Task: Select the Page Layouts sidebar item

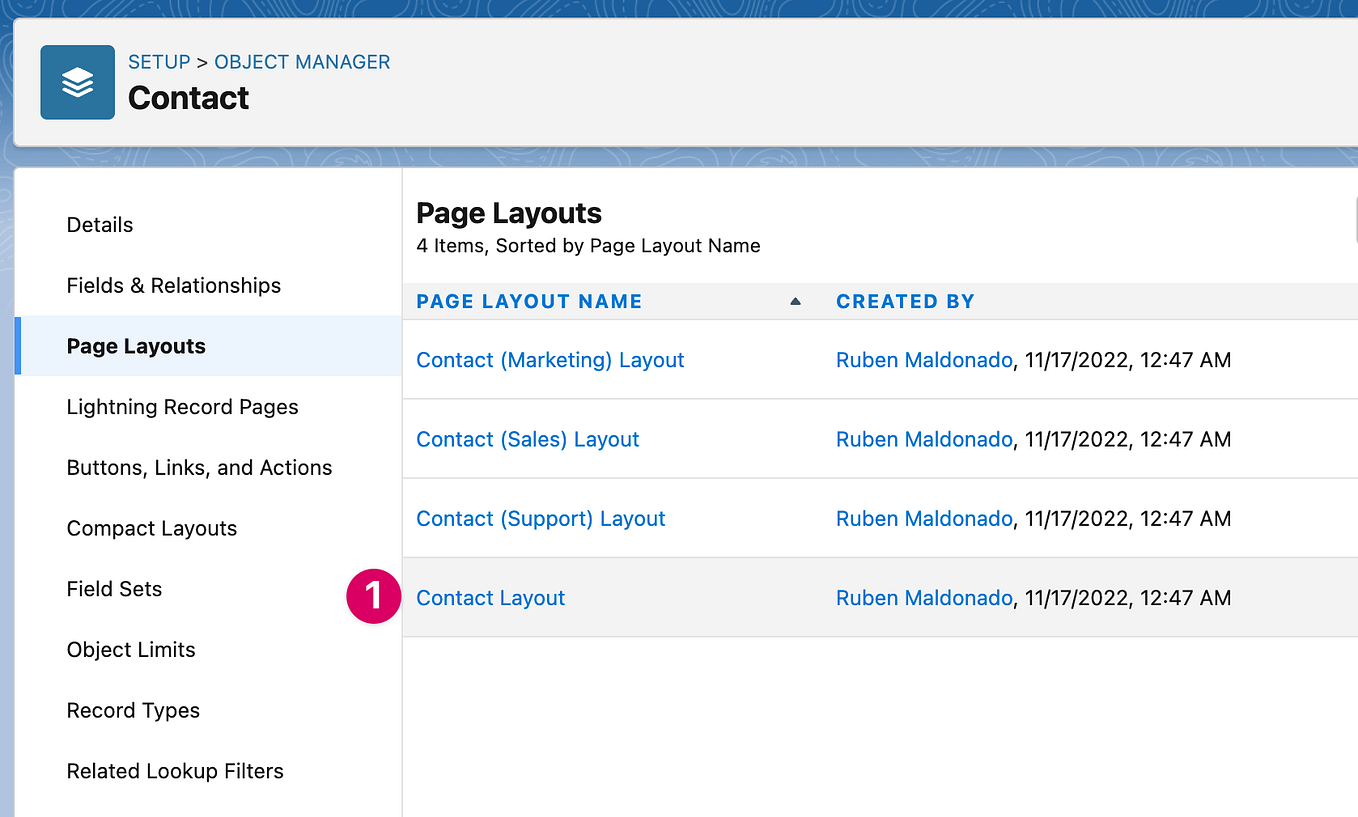Action: pyautogui.click(x=135, y=346)
